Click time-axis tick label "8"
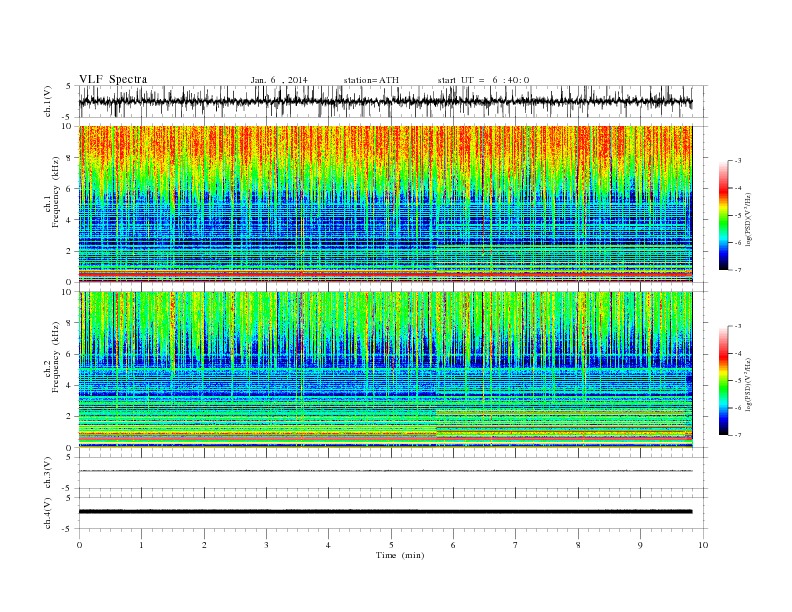The image size is (792, 612). pos(578,545)
